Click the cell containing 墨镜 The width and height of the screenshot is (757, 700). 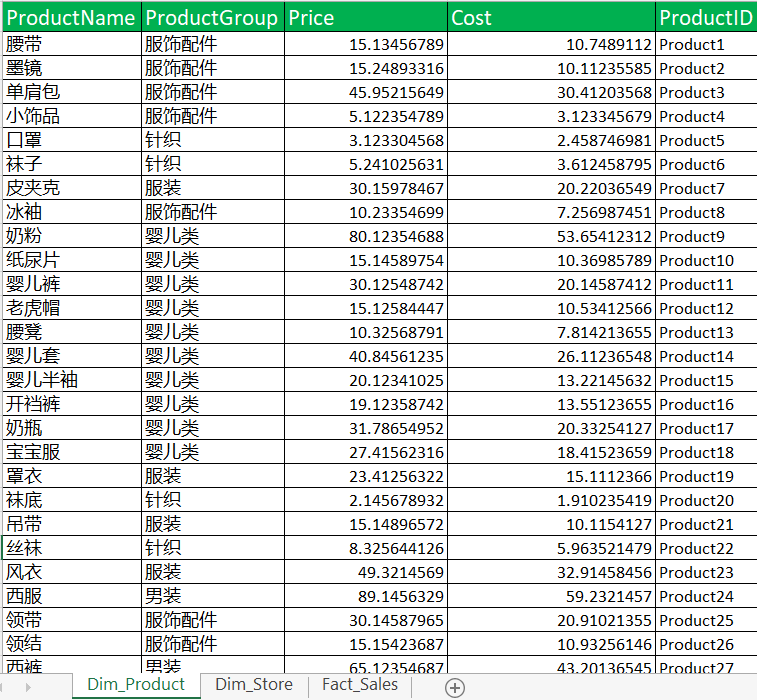click(72, 68)
